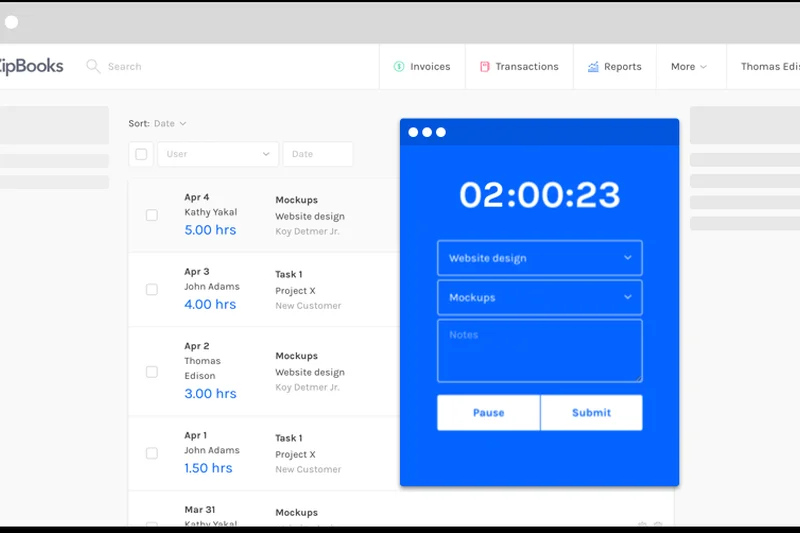800x533 pixels.
Task: Click the green Invoices icon
Action: tap(399, 67)
